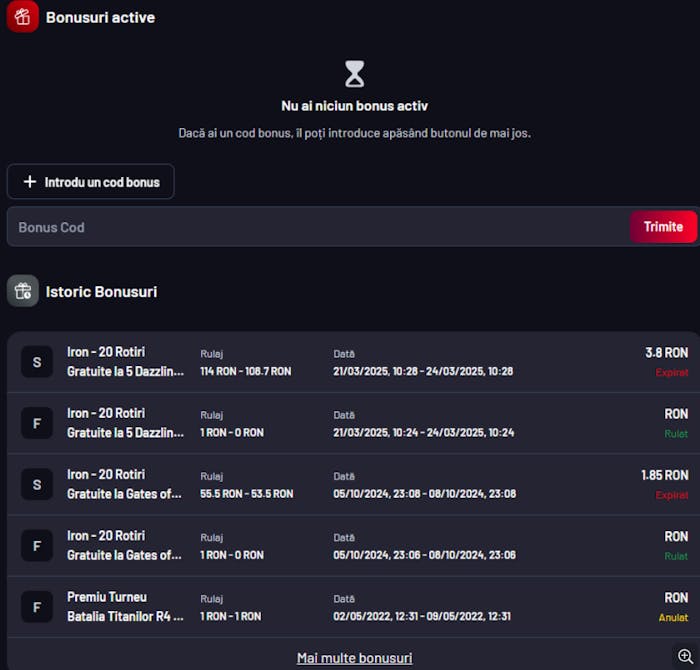Click the F badge of 05/10/2024 23:06 bonus
Screen dimensions: 700x670
click(37, 545)
